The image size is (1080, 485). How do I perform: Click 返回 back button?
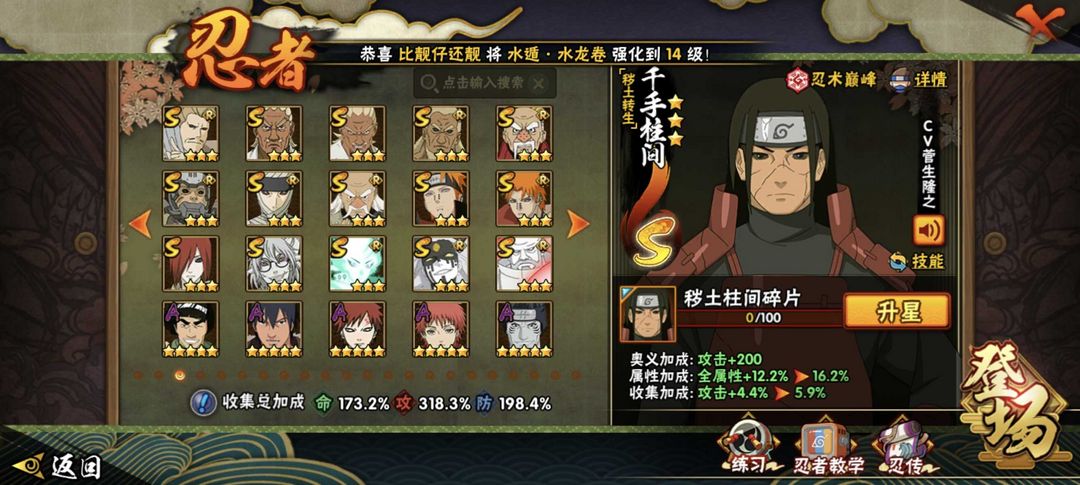(x=58, y=467)
